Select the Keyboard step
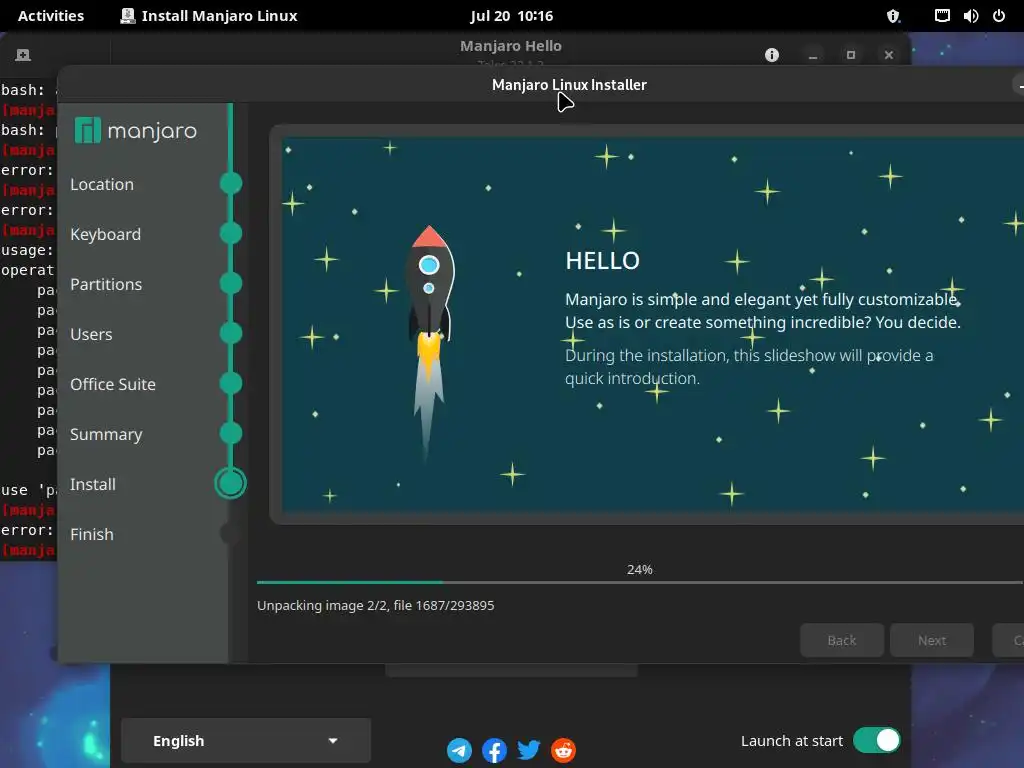The height and width of the screenshot is (768, 1024). pyautogui.click(x=105, y=234)
